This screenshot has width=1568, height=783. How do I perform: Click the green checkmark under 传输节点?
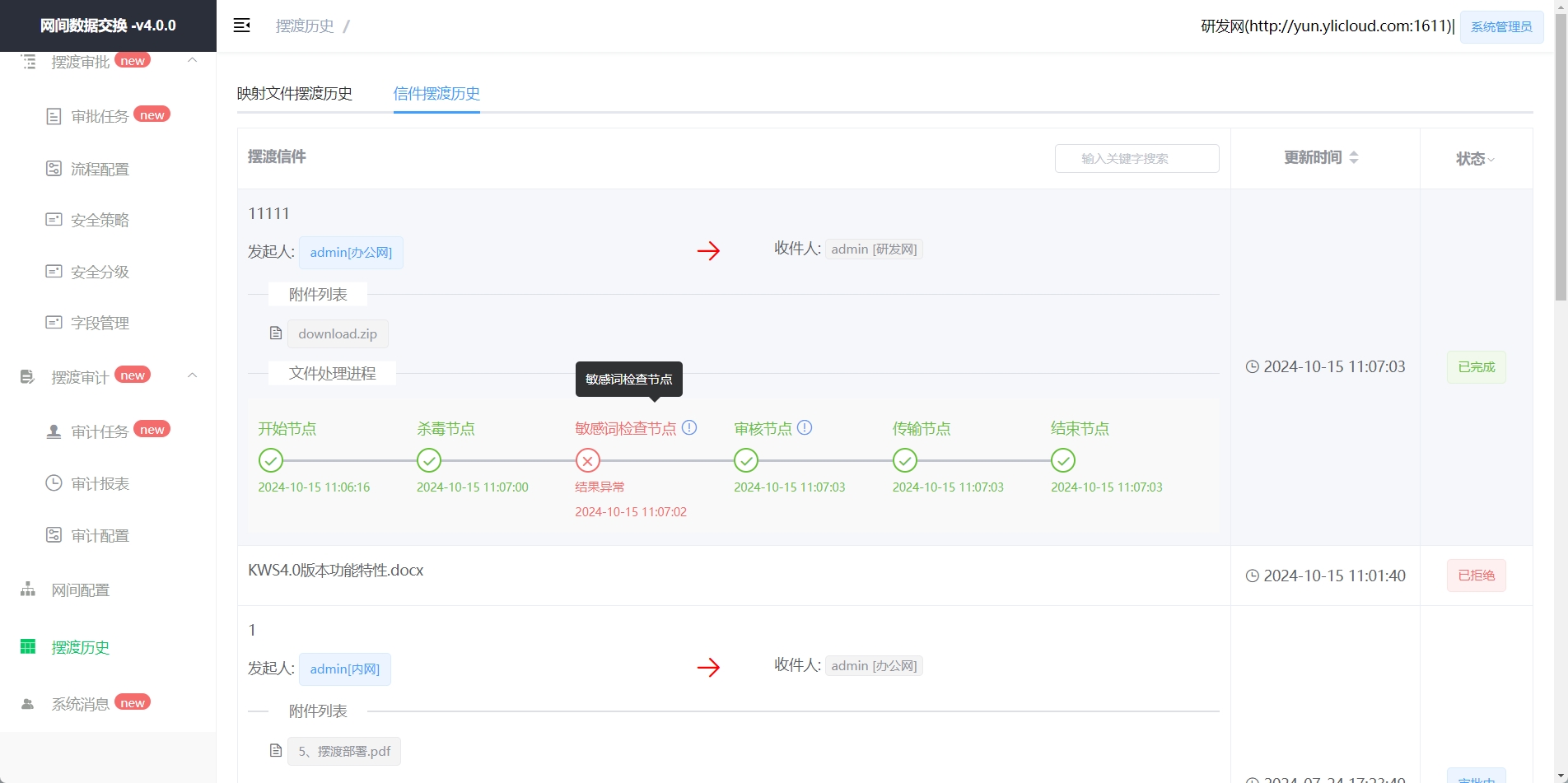(904, 460)
